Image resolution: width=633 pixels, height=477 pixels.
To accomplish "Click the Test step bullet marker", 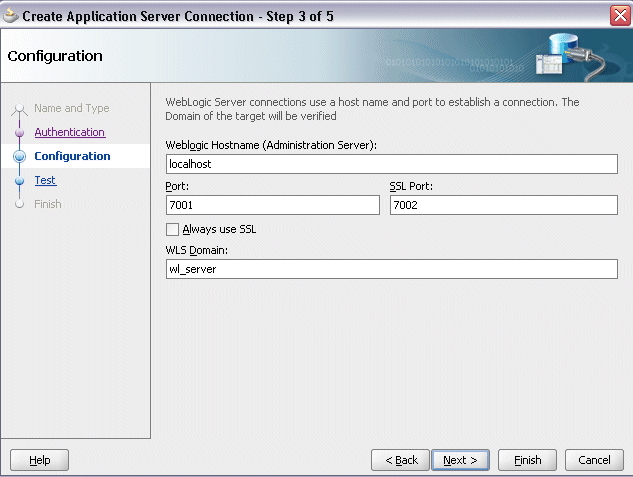I will [19, 180].
